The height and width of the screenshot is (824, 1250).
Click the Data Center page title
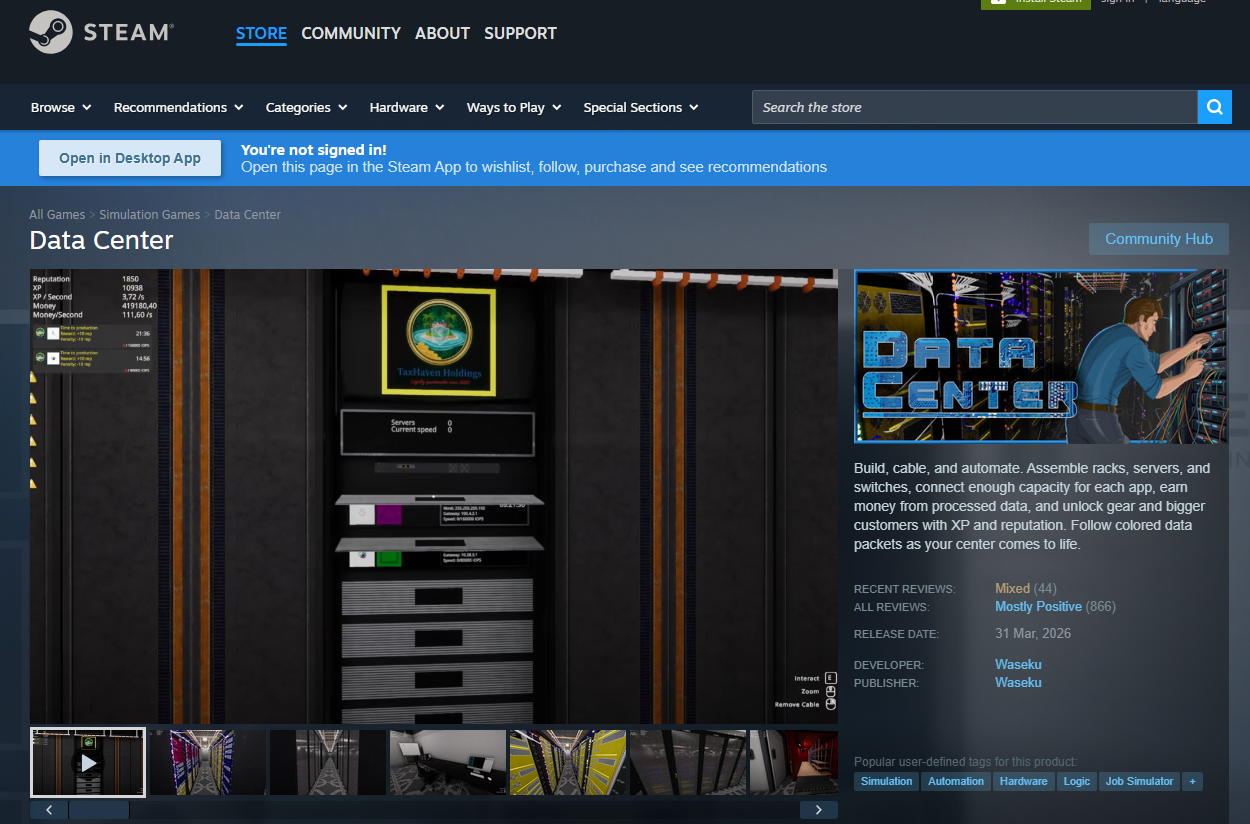point(101,241)
